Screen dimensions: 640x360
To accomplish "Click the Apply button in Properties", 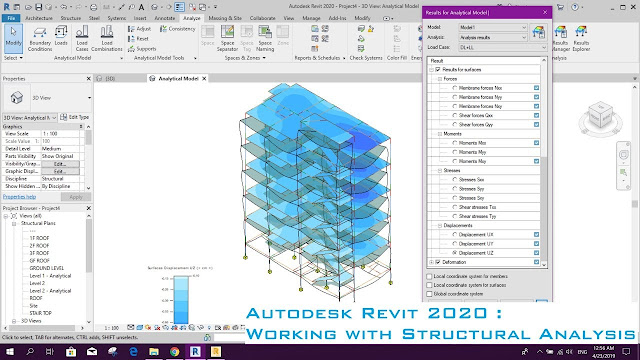I will (x=76, y=197).
